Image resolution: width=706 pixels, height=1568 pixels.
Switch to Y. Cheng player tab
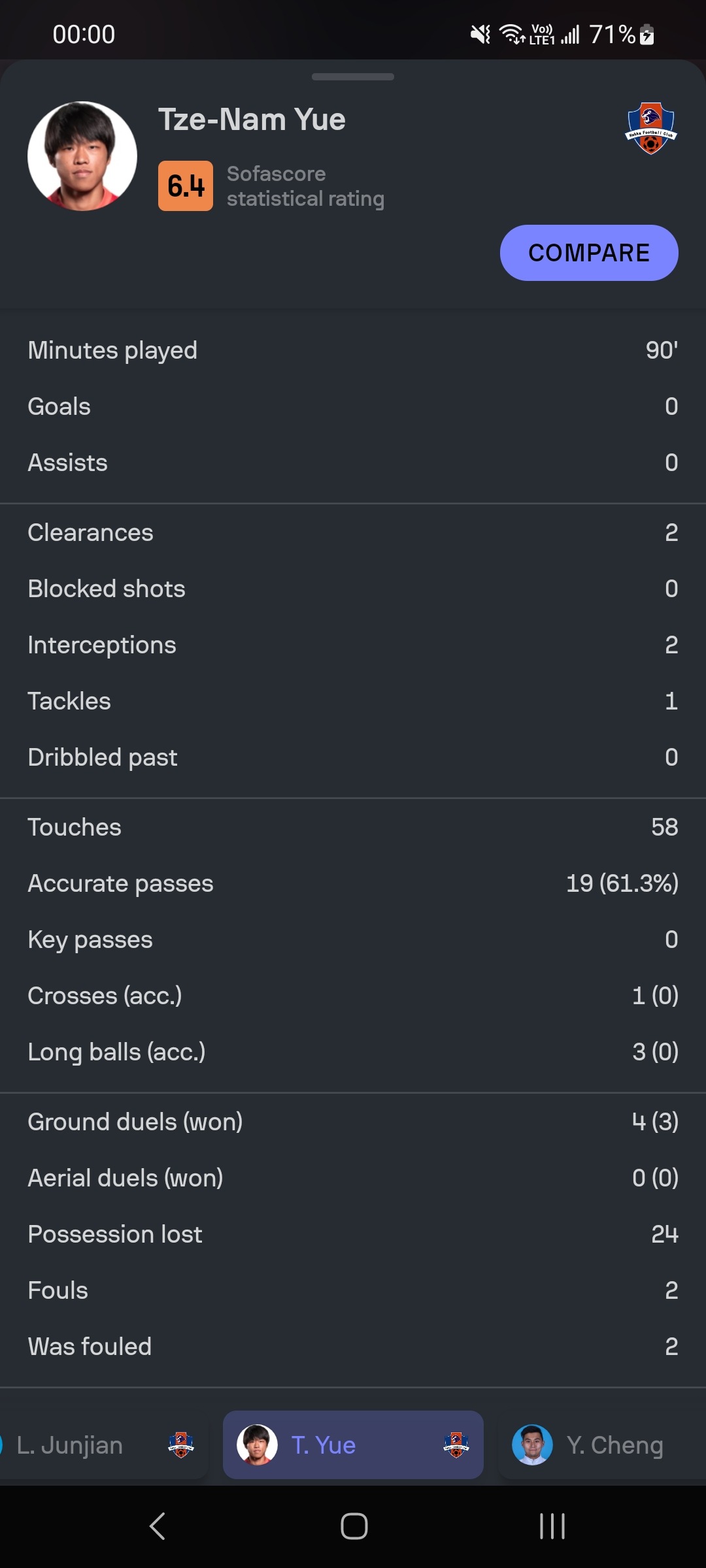(x=601, y=1445)
